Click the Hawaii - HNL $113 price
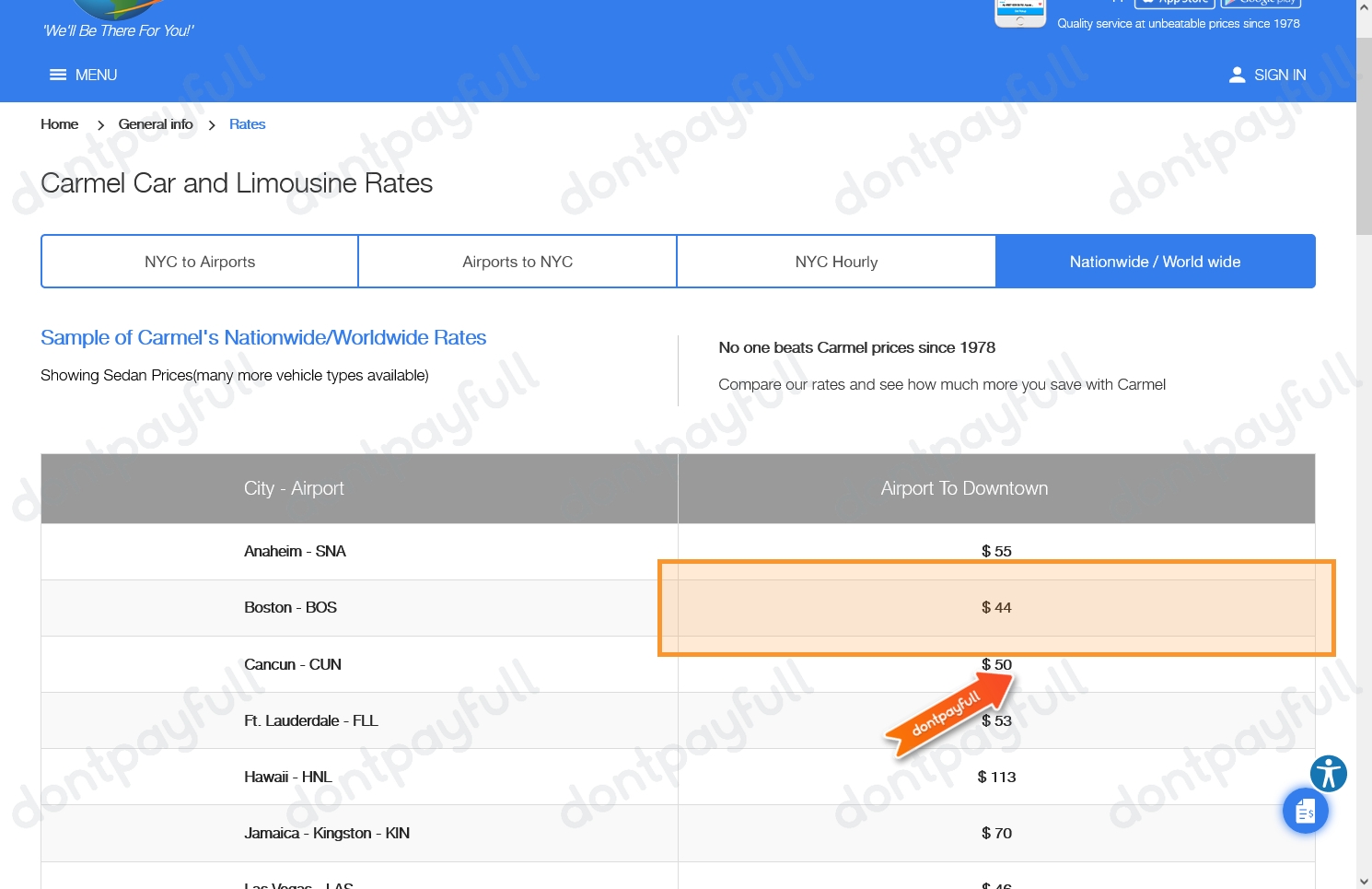 click(x=996, y=778)
